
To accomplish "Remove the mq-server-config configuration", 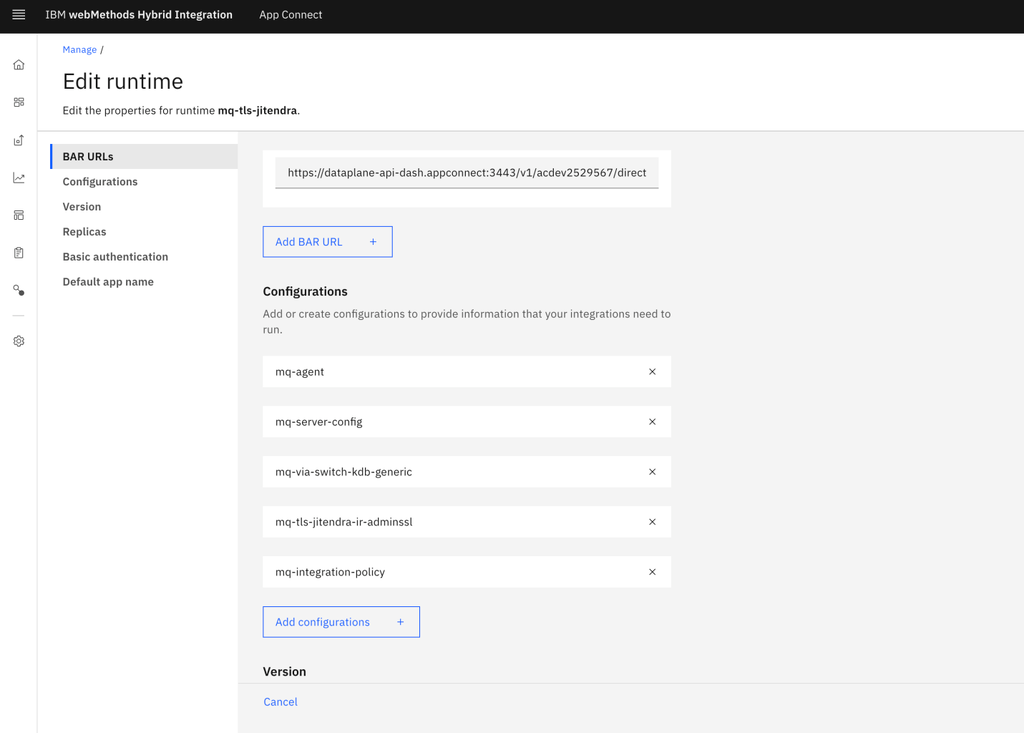I will (x=652, y=422).
